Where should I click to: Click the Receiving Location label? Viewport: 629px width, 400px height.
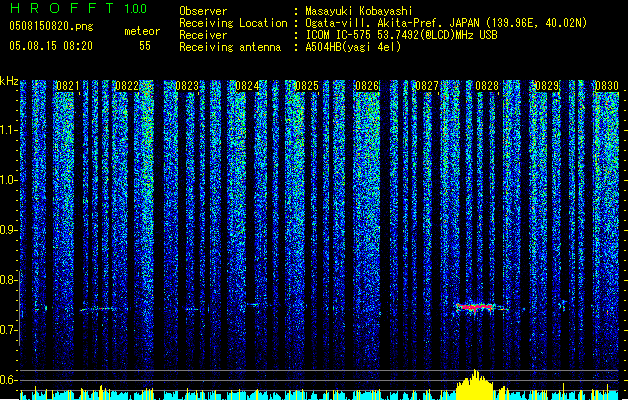click(x=233, y=23)
